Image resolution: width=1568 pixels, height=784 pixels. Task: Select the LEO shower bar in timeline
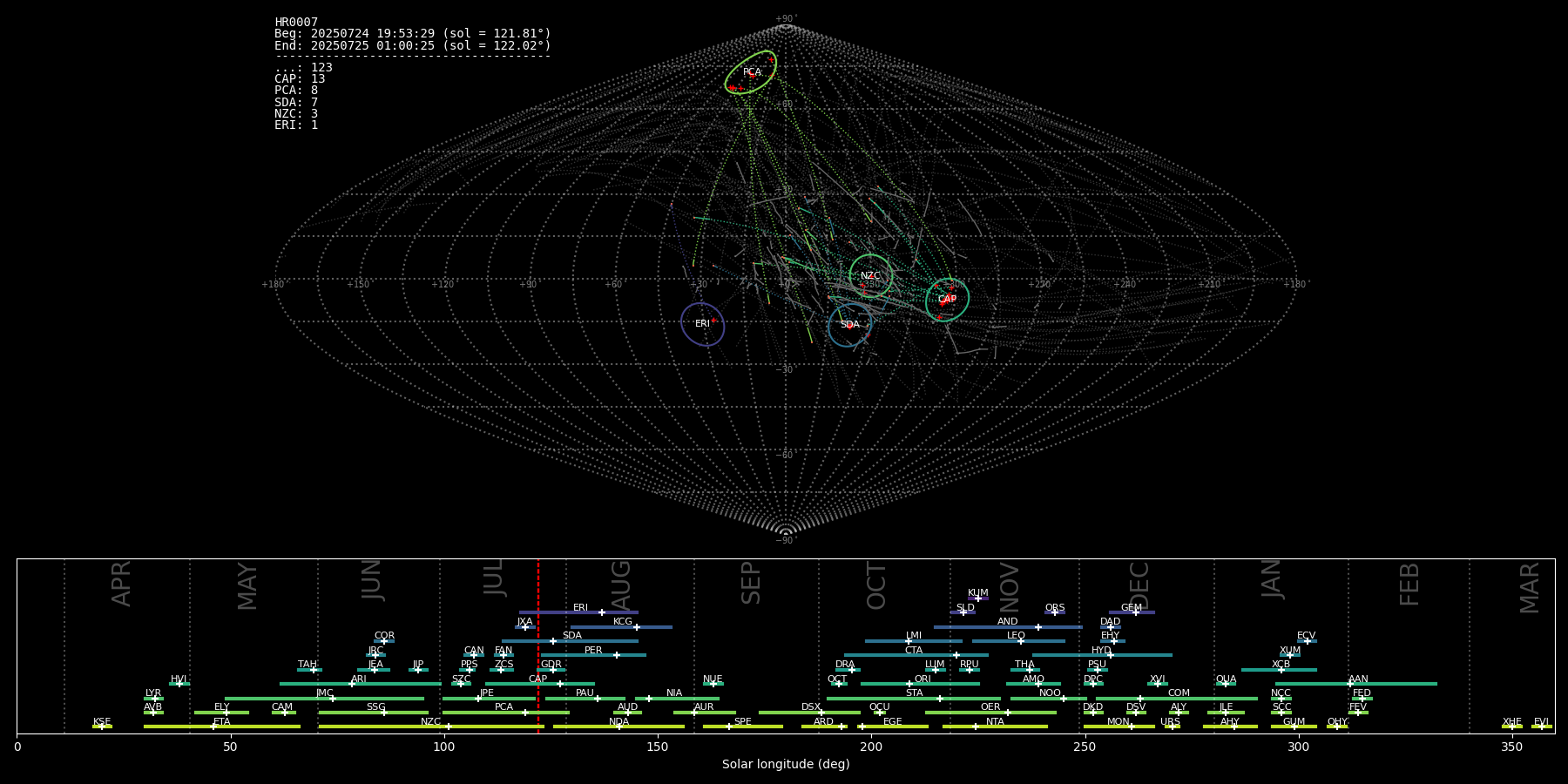[1018, 641]
